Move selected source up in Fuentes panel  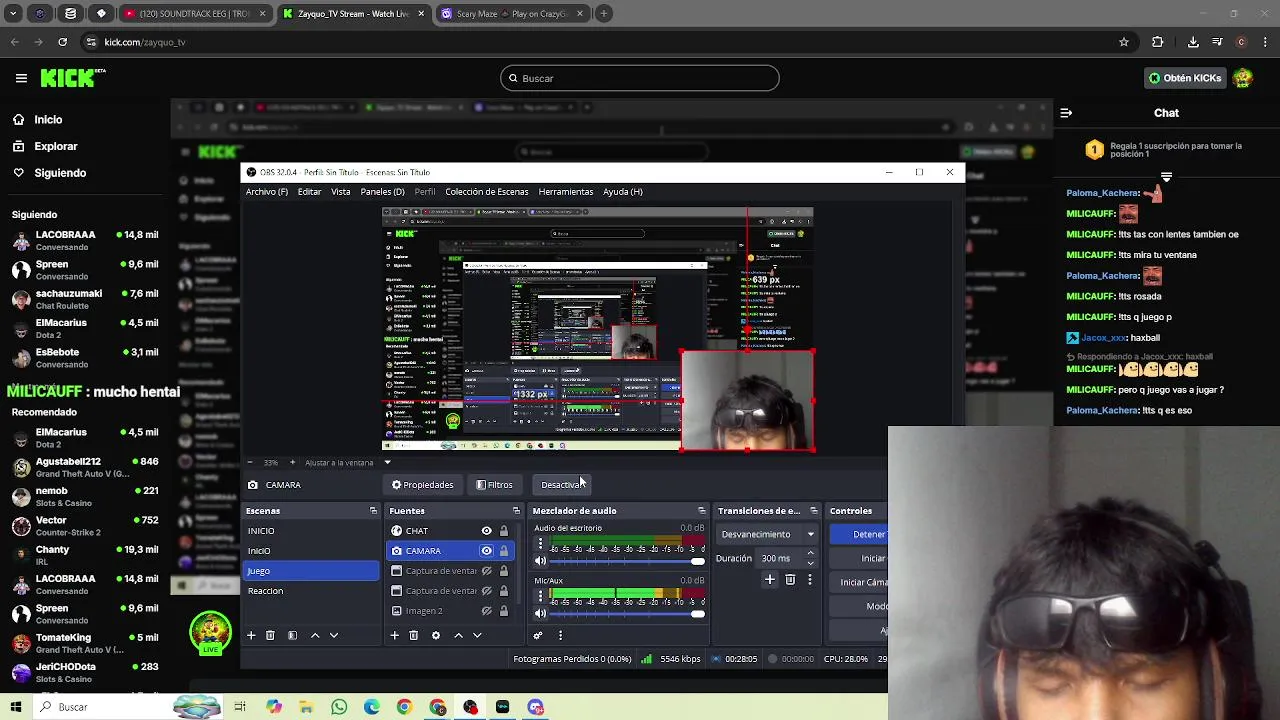coord(458,635)
